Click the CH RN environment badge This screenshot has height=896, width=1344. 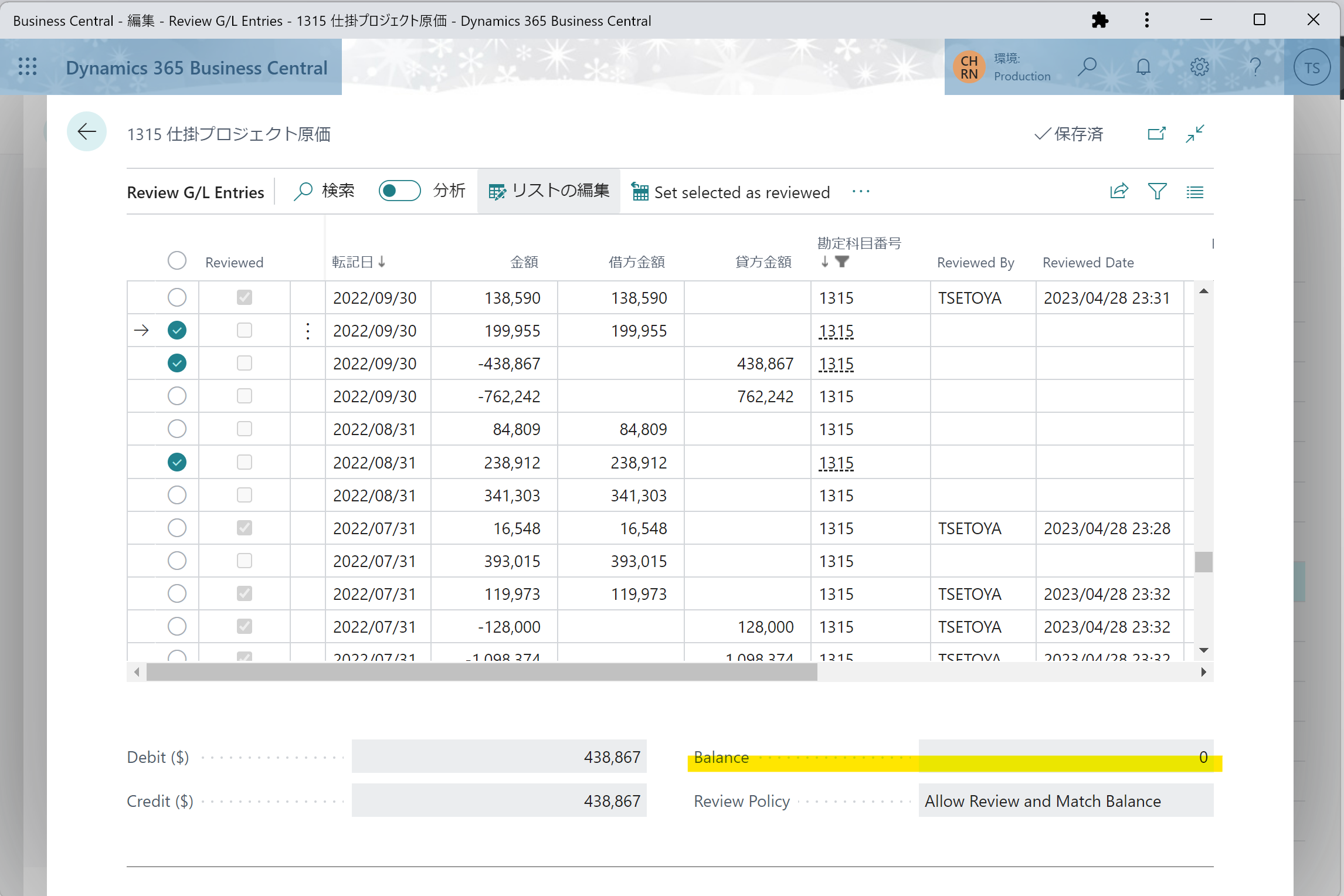click(x=969, y=67)
